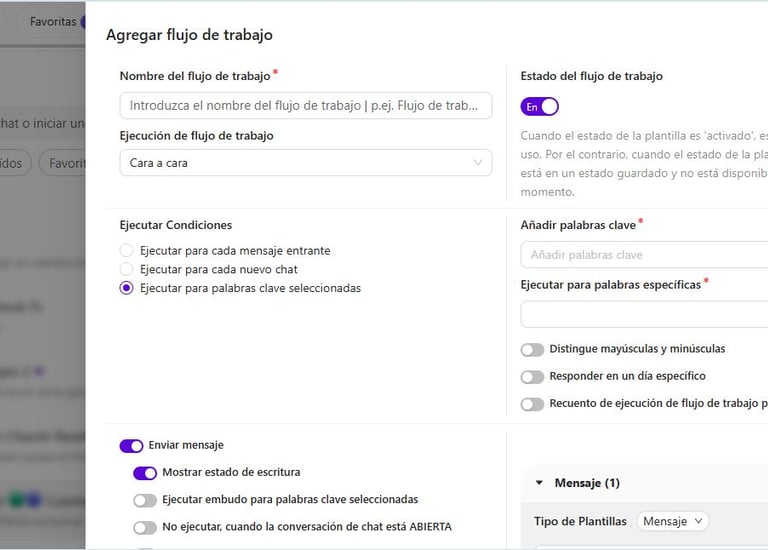Open Tipo de Plantillas Mensaje dropdown
Viewport: 768px width, 550px height.
(x=674, y=521)
